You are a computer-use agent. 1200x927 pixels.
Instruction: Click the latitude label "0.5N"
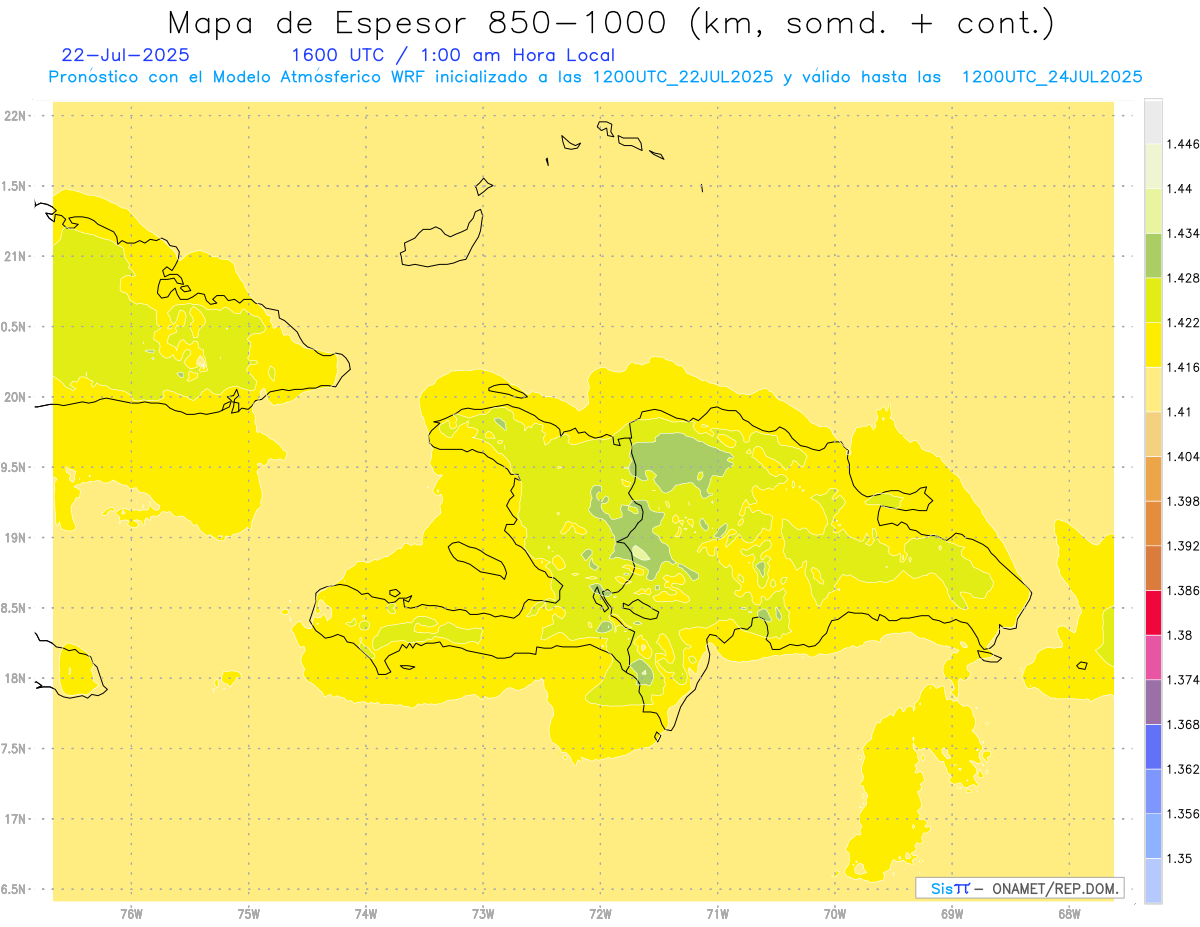coord(12,327)
